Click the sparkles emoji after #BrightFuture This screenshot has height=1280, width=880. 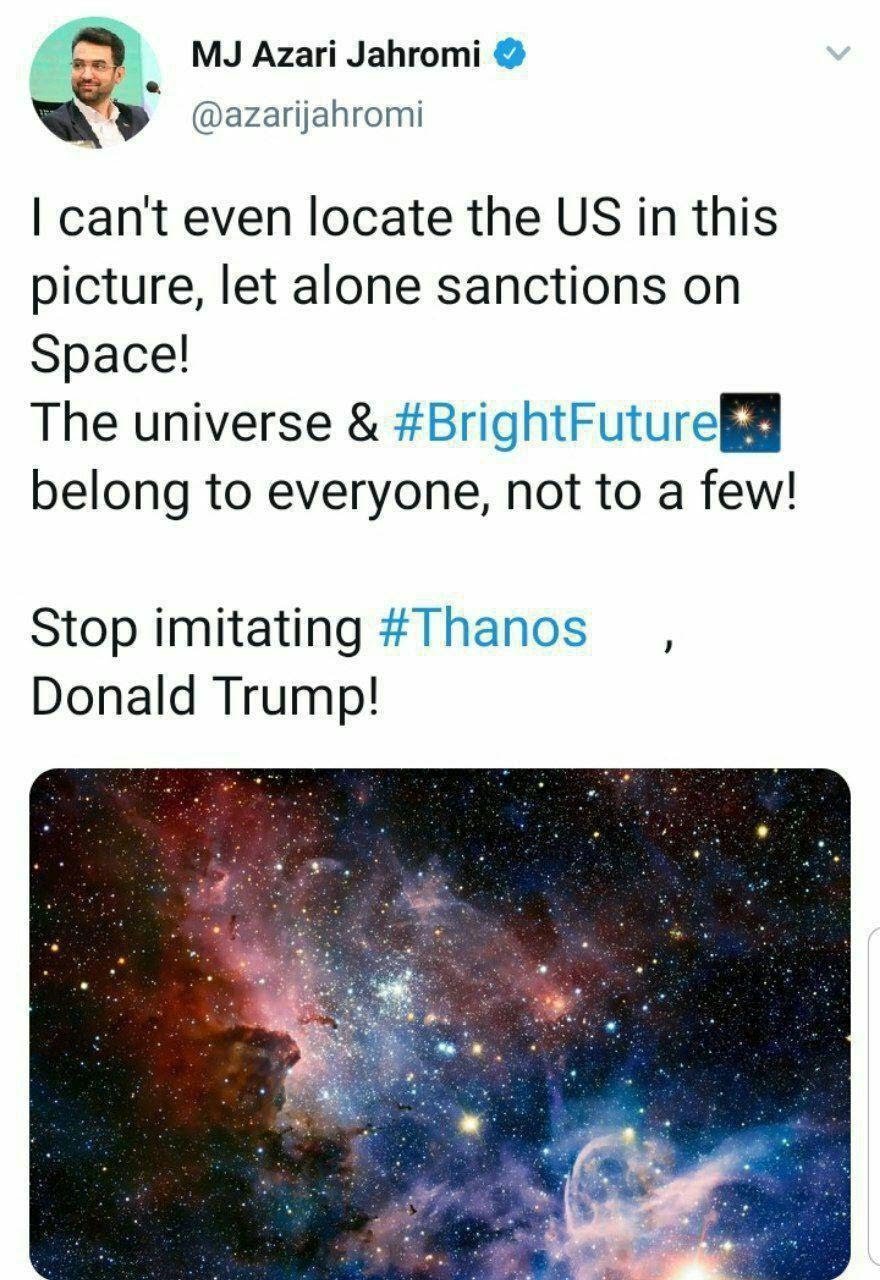748,422
